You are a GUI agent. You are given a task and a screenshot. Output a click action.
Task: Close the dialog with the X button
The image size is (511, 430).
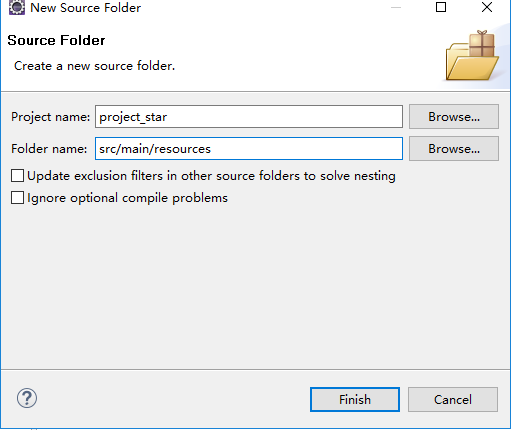pos(487,7)
